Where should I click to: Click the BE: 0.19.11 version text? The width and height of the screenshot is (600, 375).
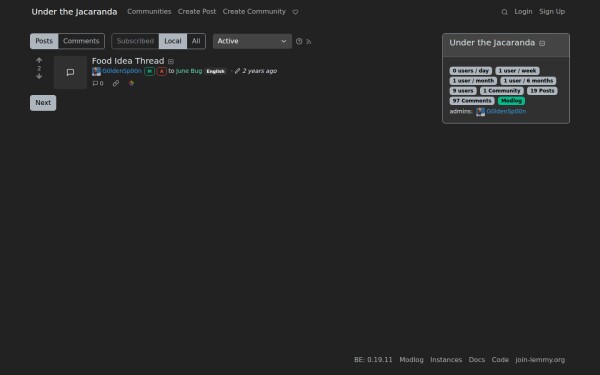tap(373, 360)
